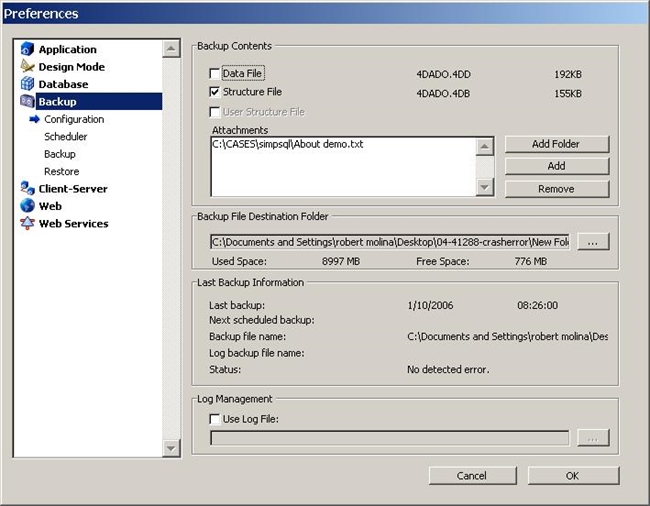Click the Web globe icon
Screen dimensions: 650x506
click(27, 206)
